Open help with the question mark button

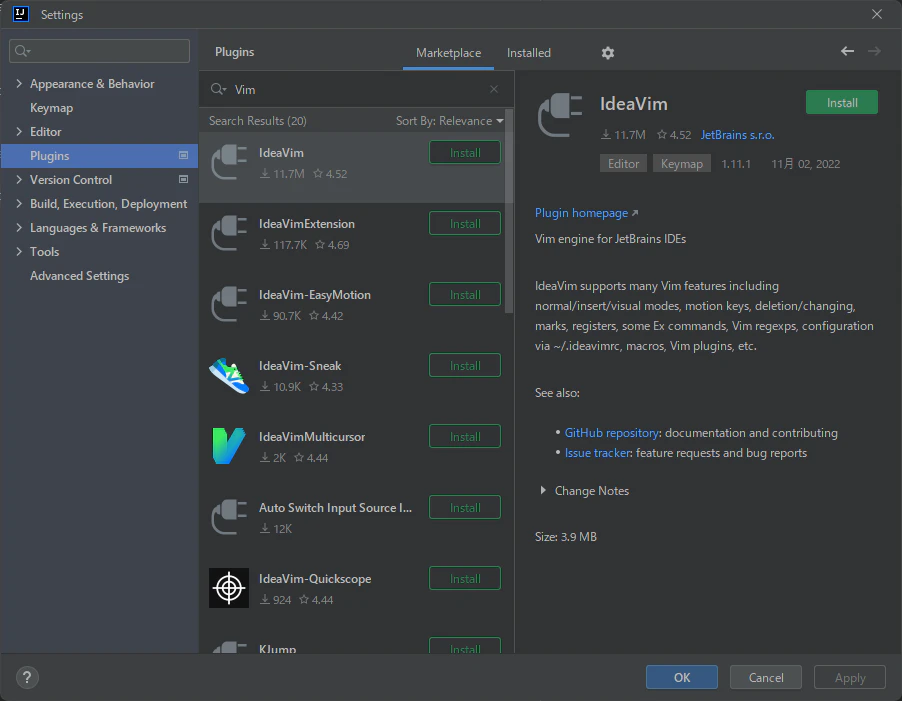click(x=27, y=677)
